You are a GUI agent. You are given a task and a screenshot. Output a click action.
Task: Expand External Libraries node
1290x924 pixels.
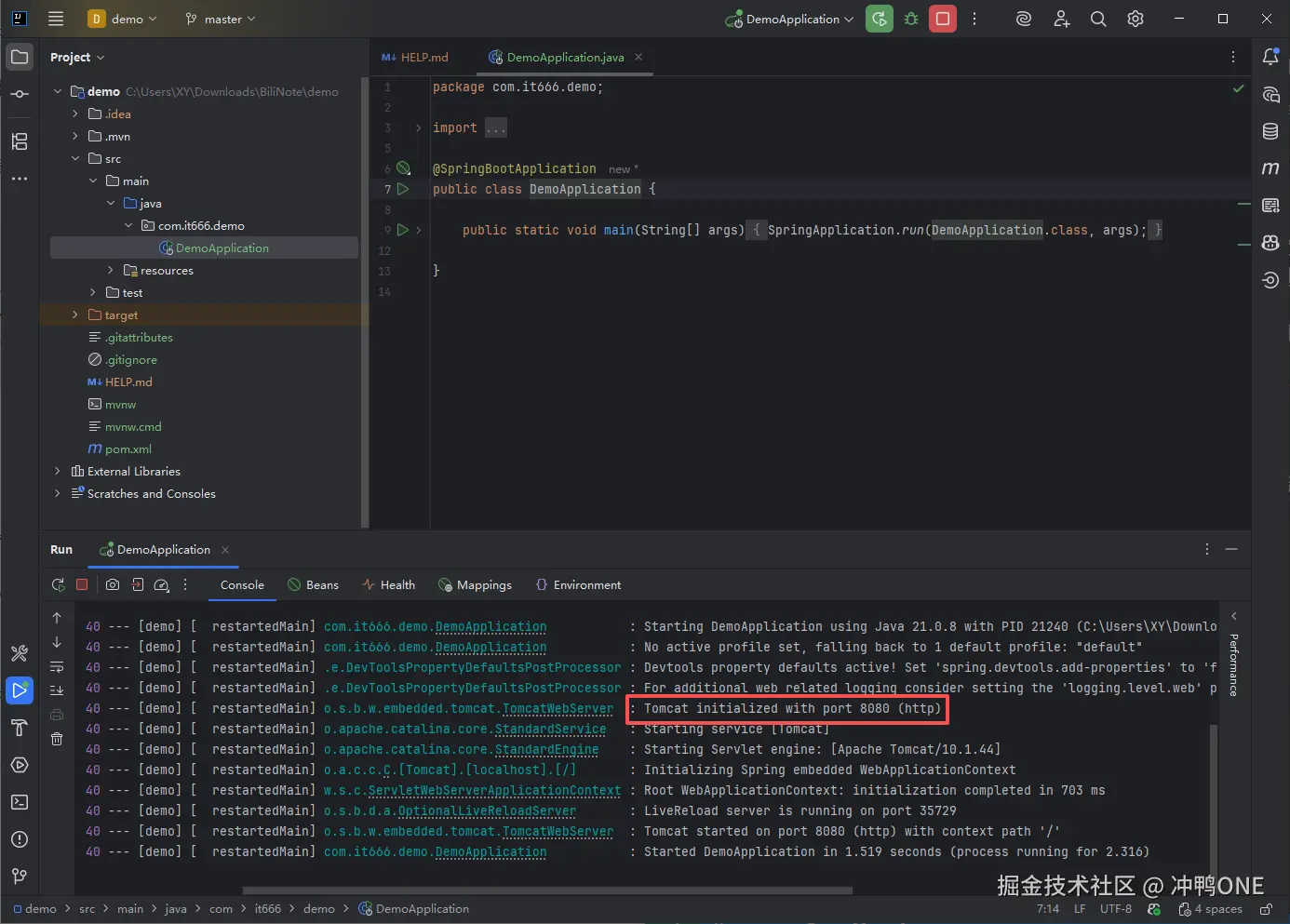coord(58,471)
